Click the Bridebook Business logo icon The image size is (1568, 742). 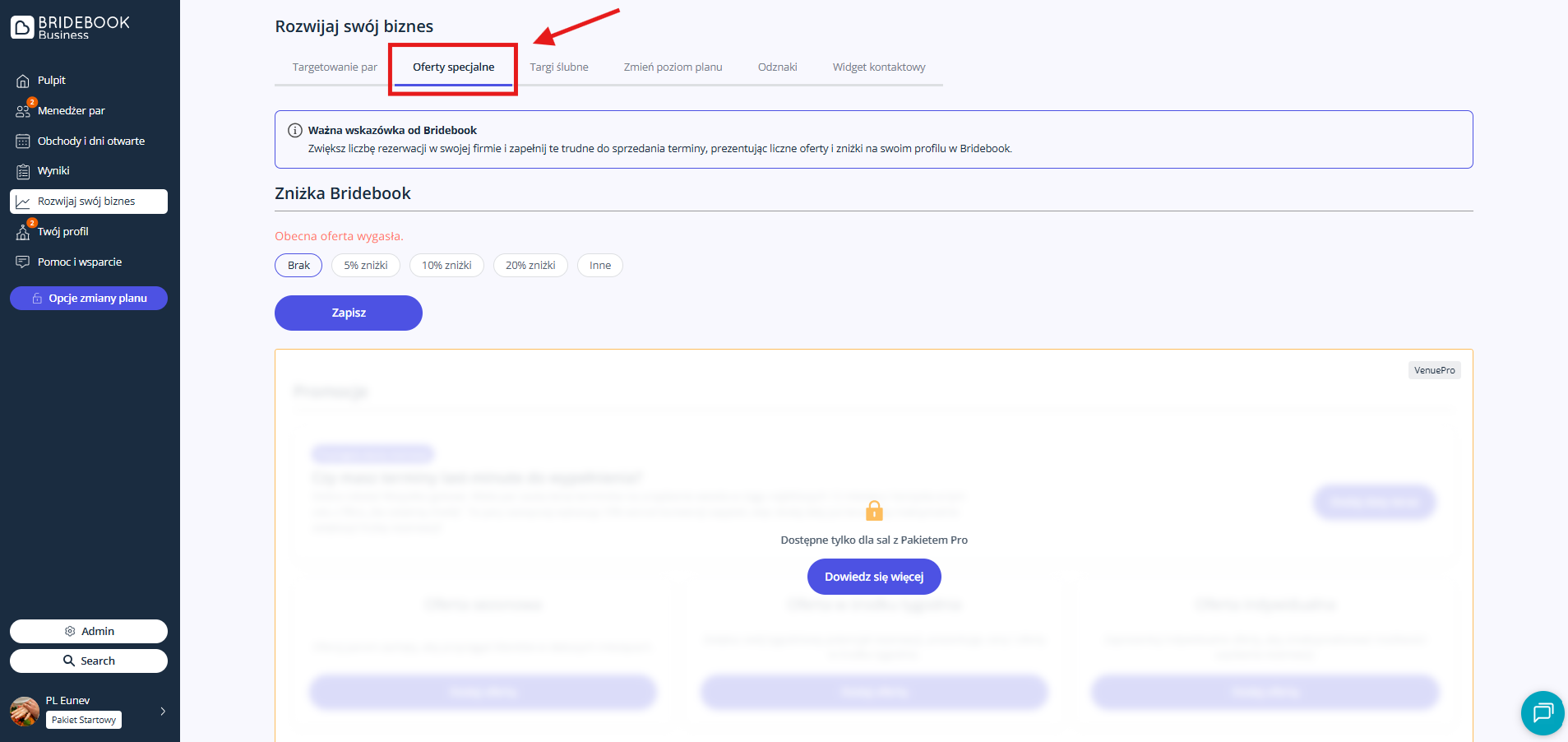tap(22, 27)
